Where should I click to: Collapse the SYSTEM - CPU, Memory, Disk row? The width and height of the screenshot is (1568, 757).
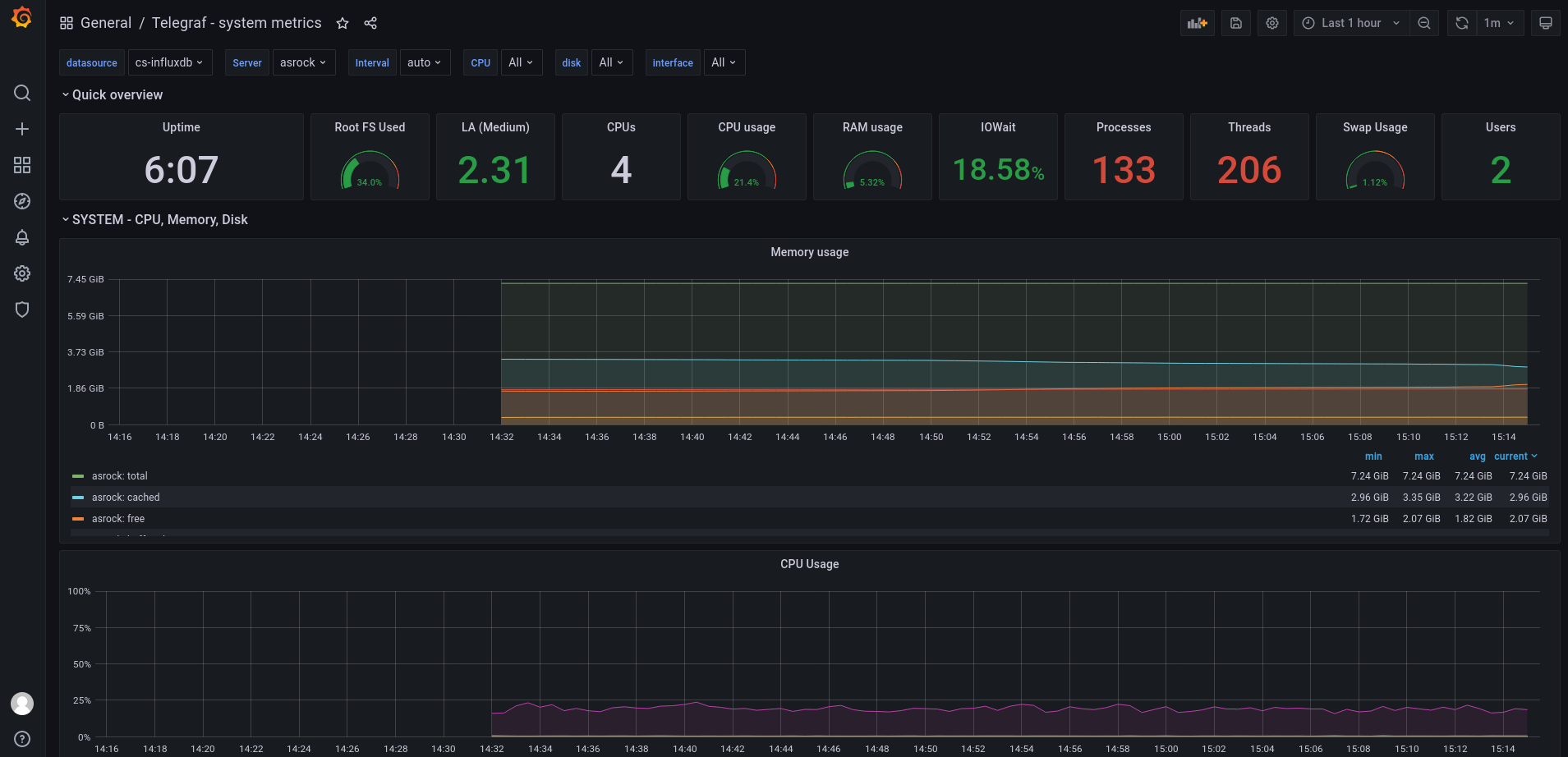coord(154,219)
